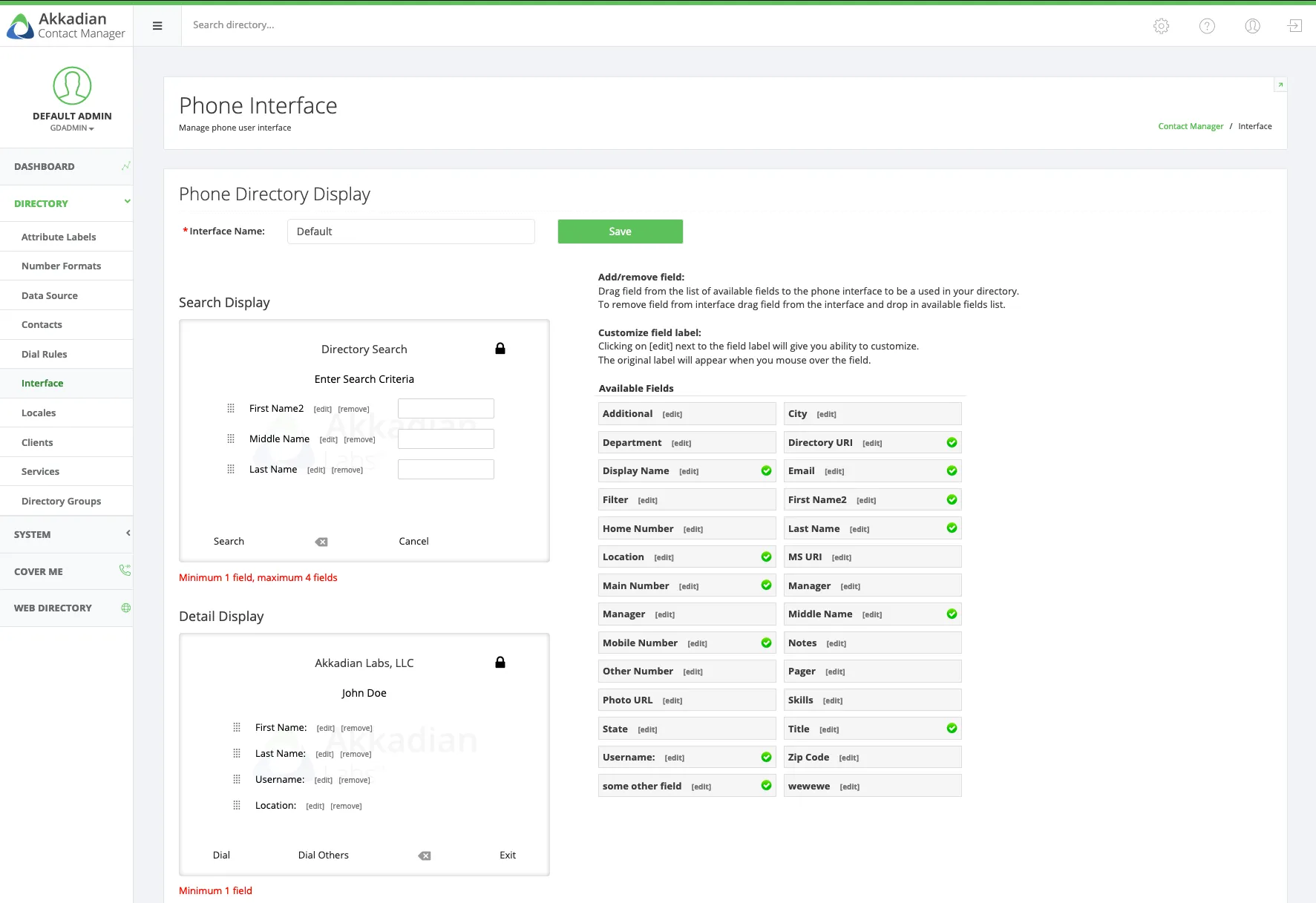Open Number Formats in sidebar
The image size is (1316, 903).
[61, 266]
